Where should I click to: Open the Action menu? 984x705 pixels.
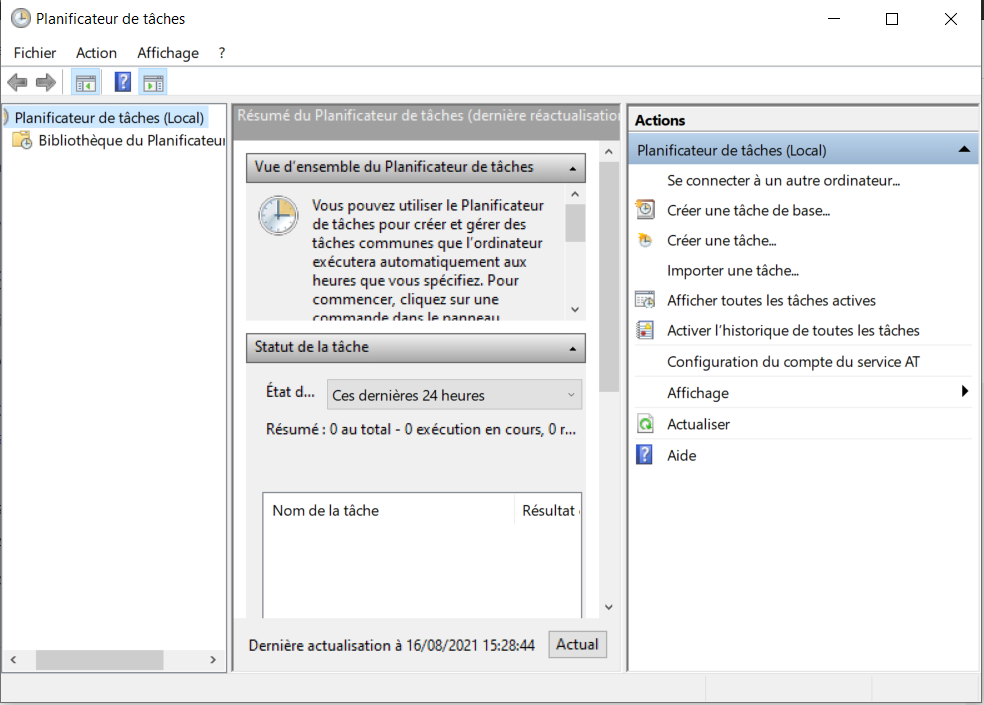pos(95,52)
